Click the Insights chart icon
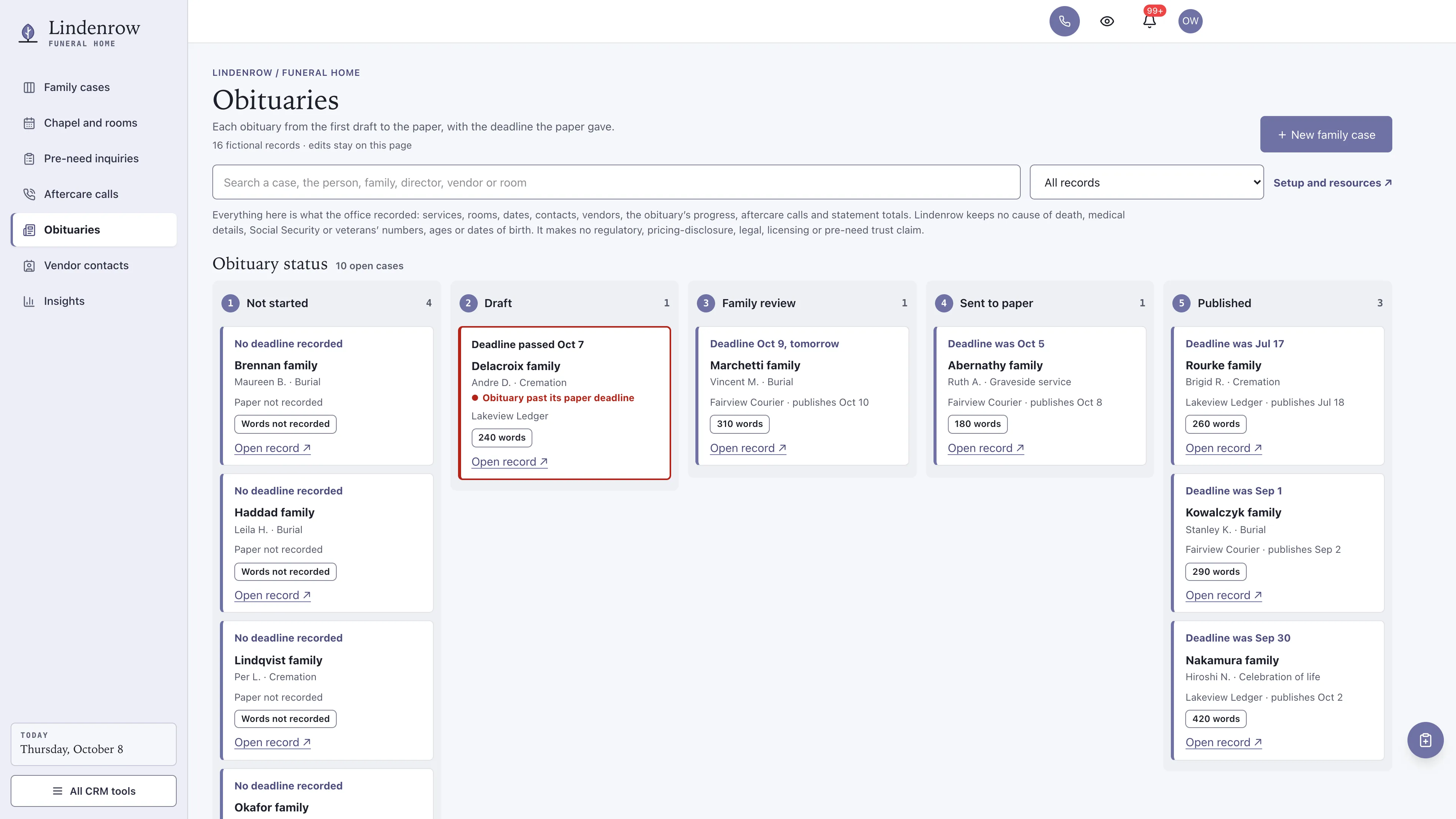 click(x=30, y=301)
